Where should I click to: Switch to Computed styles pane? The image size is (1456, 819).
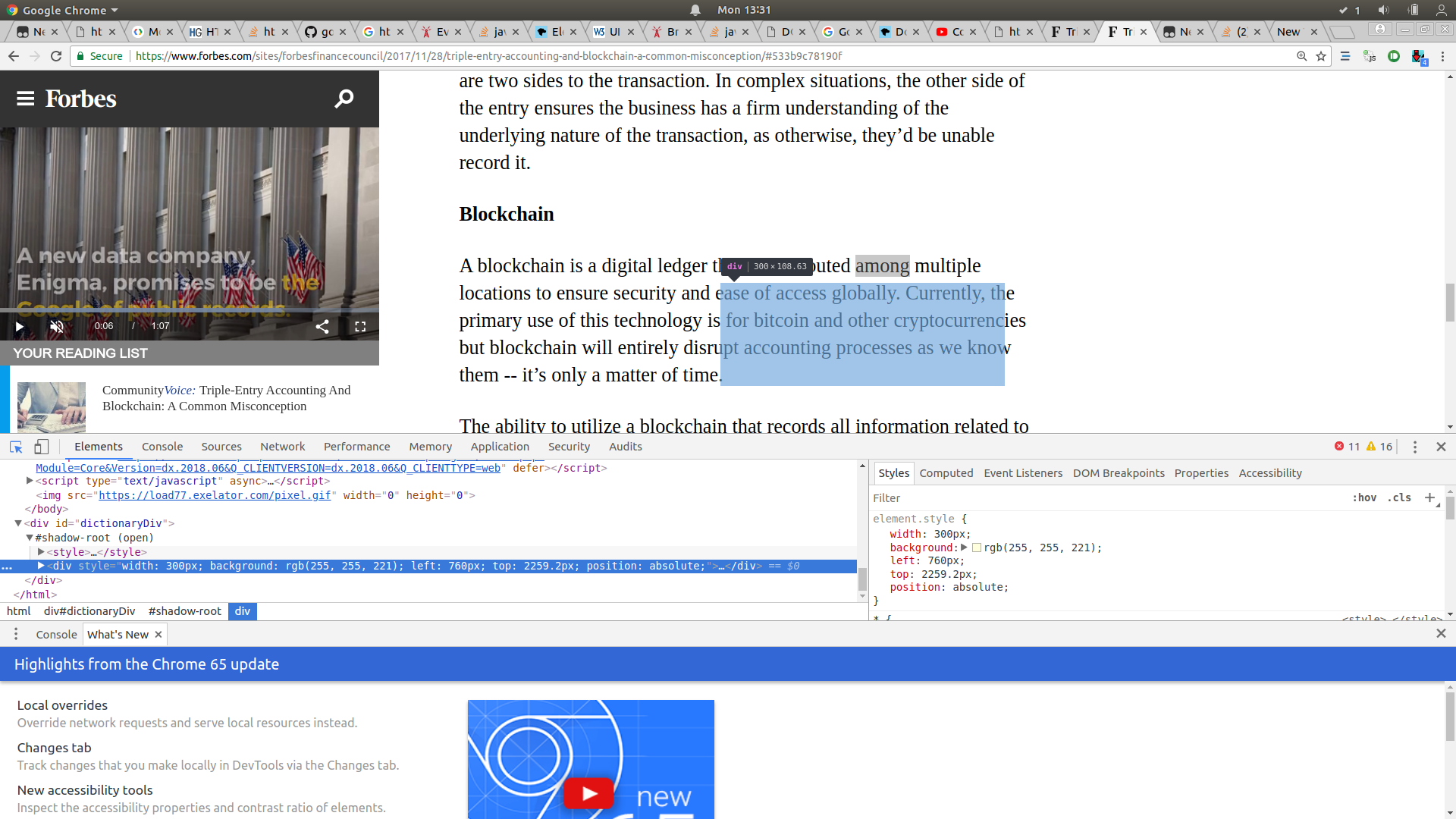point(946,473)
